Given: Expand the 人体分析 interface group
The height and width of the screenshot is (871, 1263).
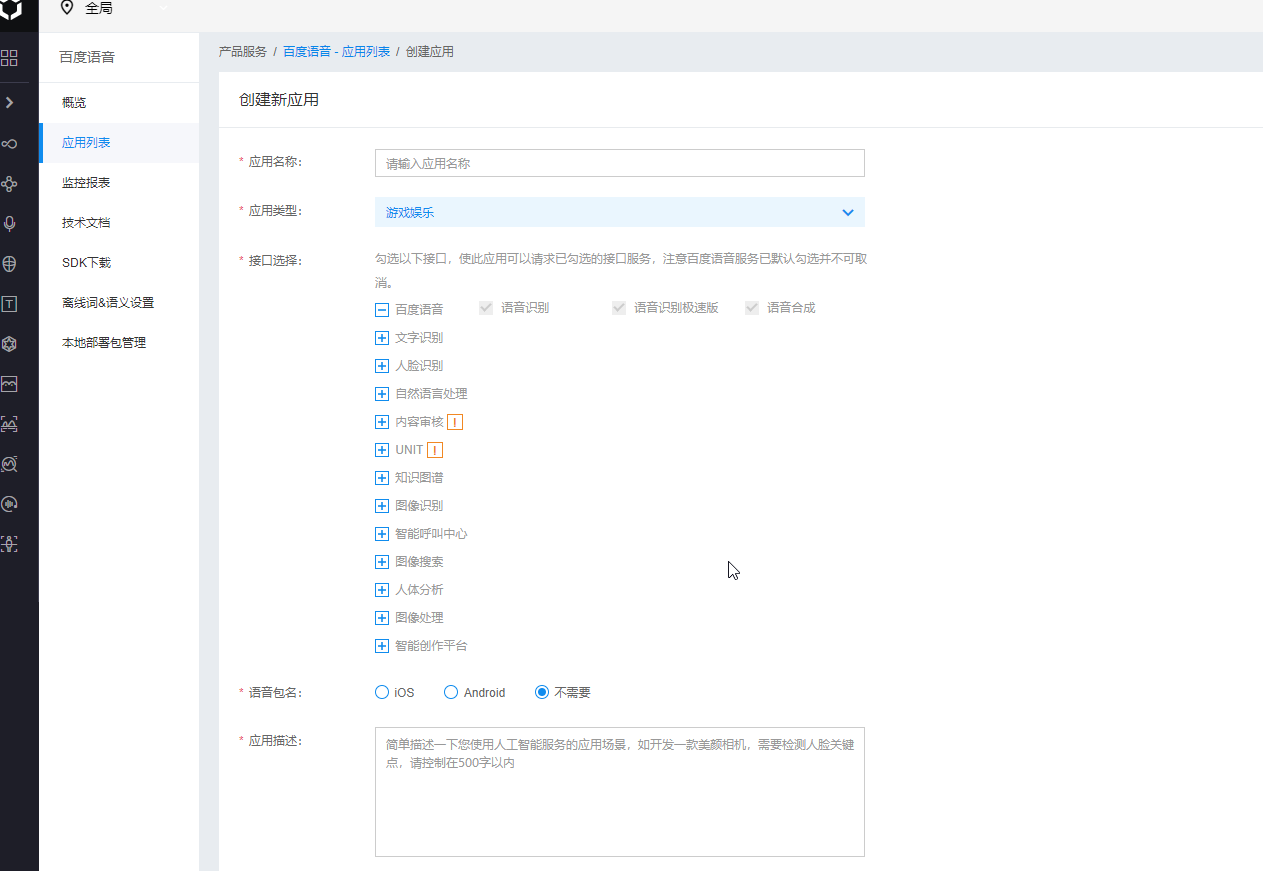Looking at the screenshot, I should click(x=382, y=590).
